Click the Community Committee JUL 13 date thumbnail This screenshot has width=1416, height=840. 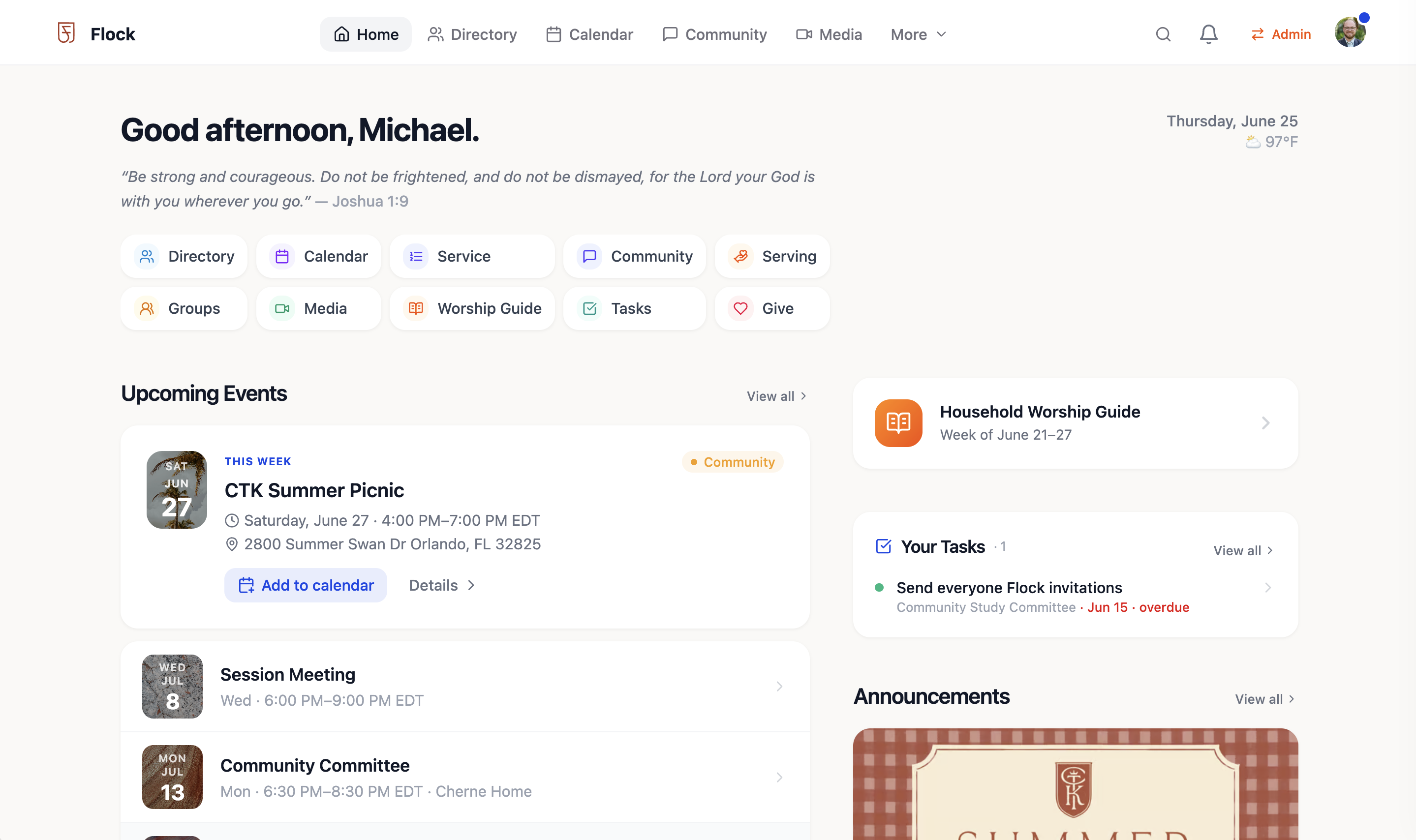(172, 777)
